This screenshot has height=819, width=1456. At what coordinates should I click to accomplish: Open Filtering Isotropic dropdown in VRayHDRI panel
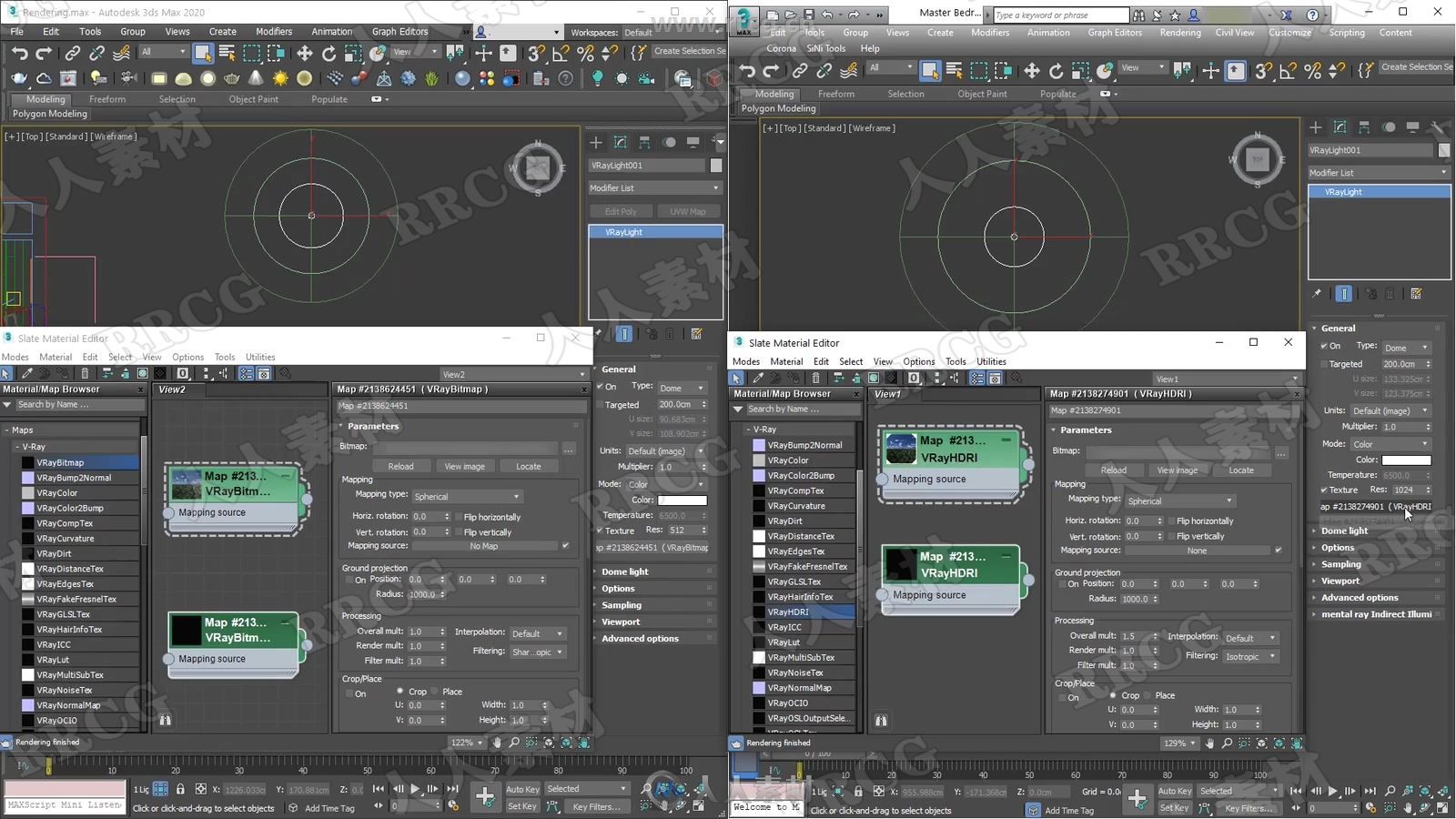pos(1249,656)
